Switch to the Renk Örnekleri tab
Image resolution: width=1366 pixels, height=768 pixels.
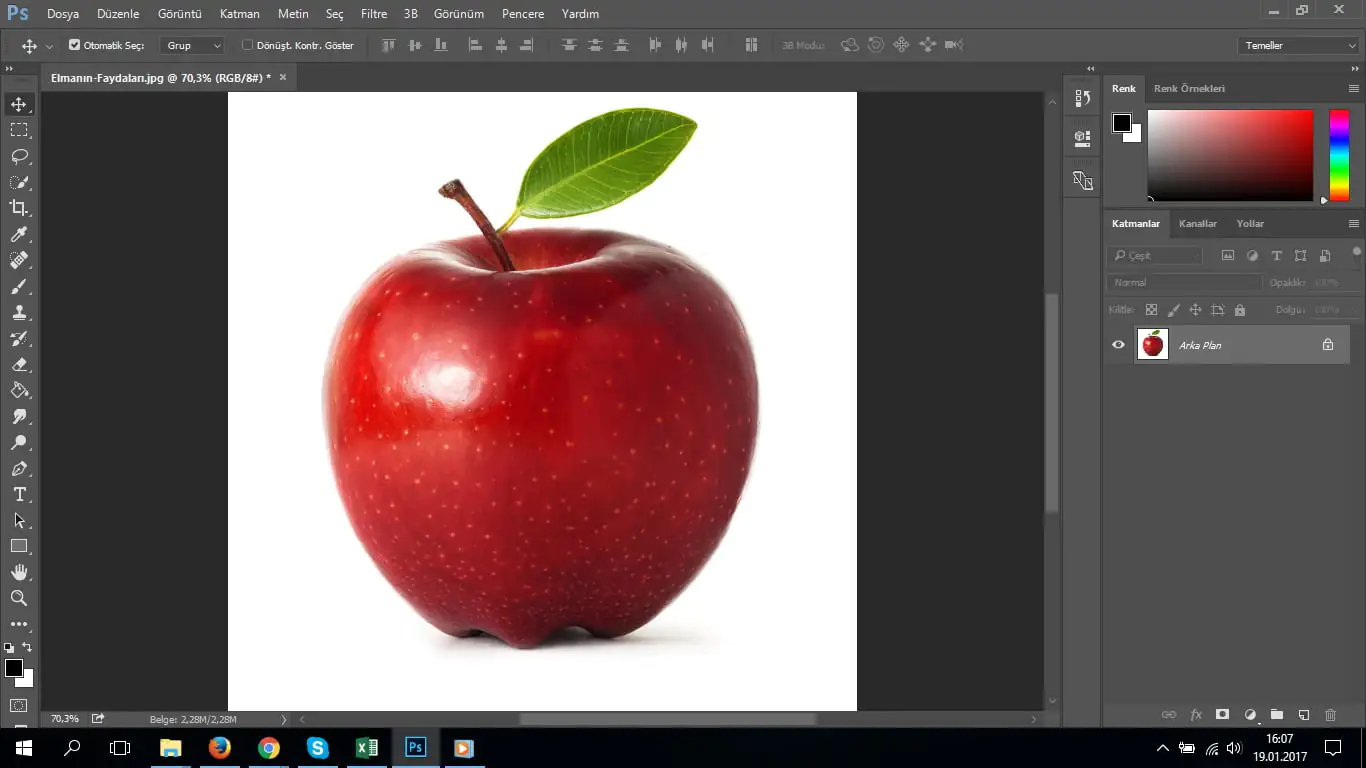[x=1189, y=88]
